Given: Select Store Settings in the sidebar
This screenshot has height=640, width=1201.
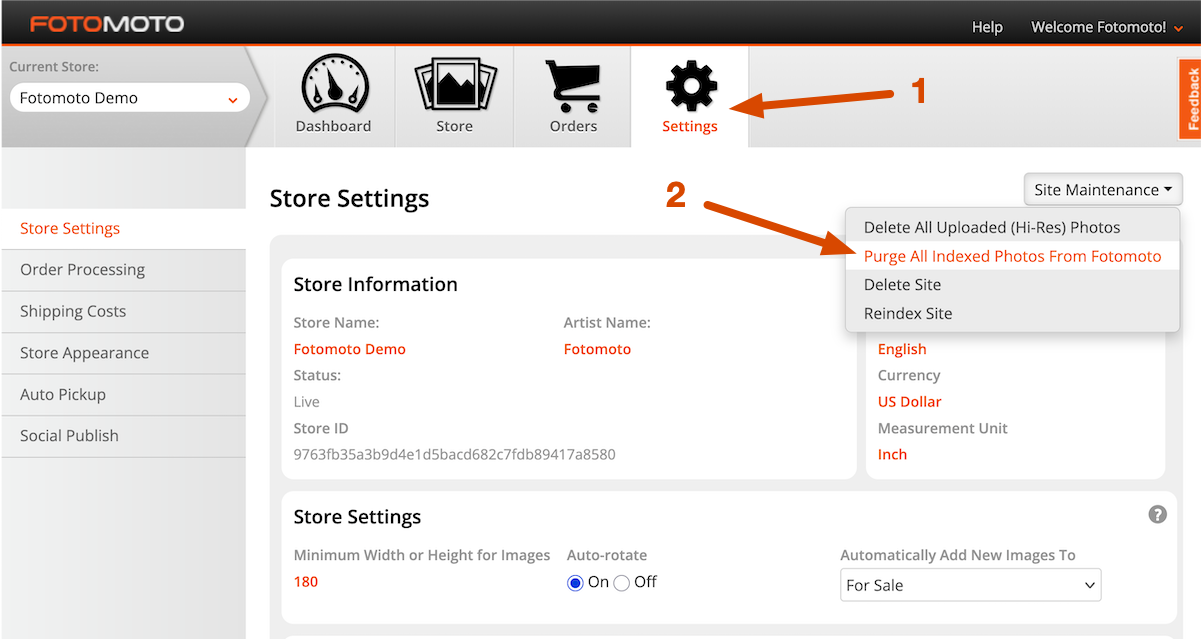Looking at the screenshot, I should [x=123, y=229].
